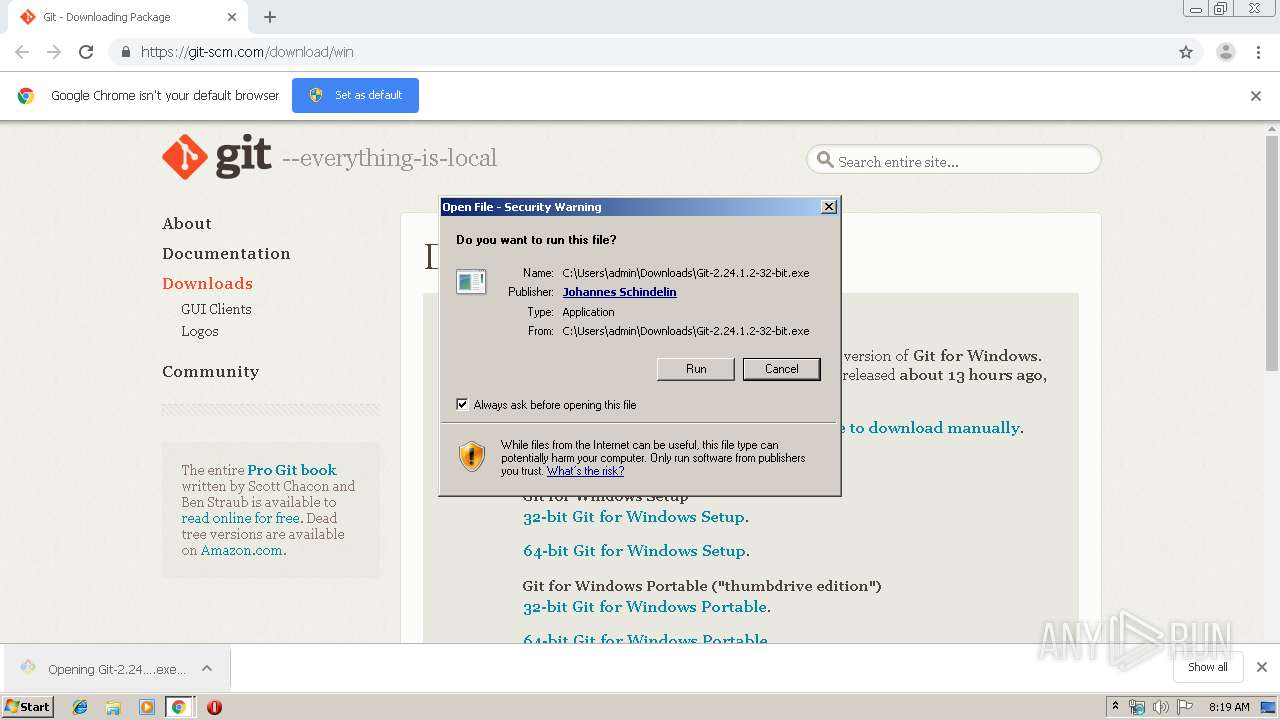Set Chrome as default browser
This screenshot has width=1280, height=720.
pyautogui.click(x=355, y=95)
